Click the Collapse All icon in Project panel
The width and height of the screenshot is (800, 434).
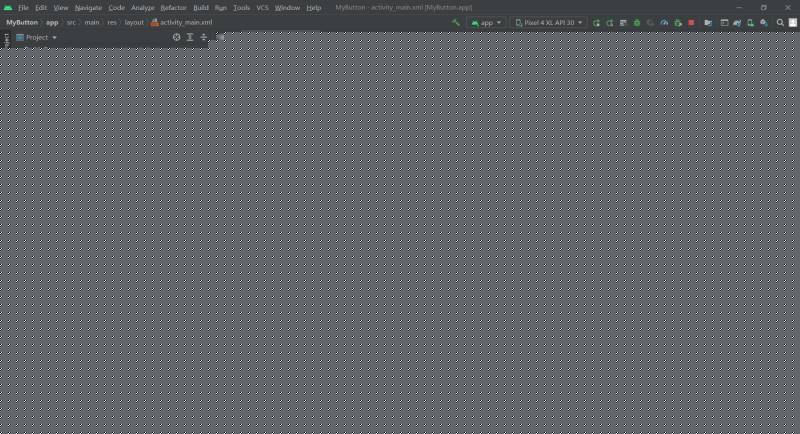pyautogui.click(x=204, y=37)
